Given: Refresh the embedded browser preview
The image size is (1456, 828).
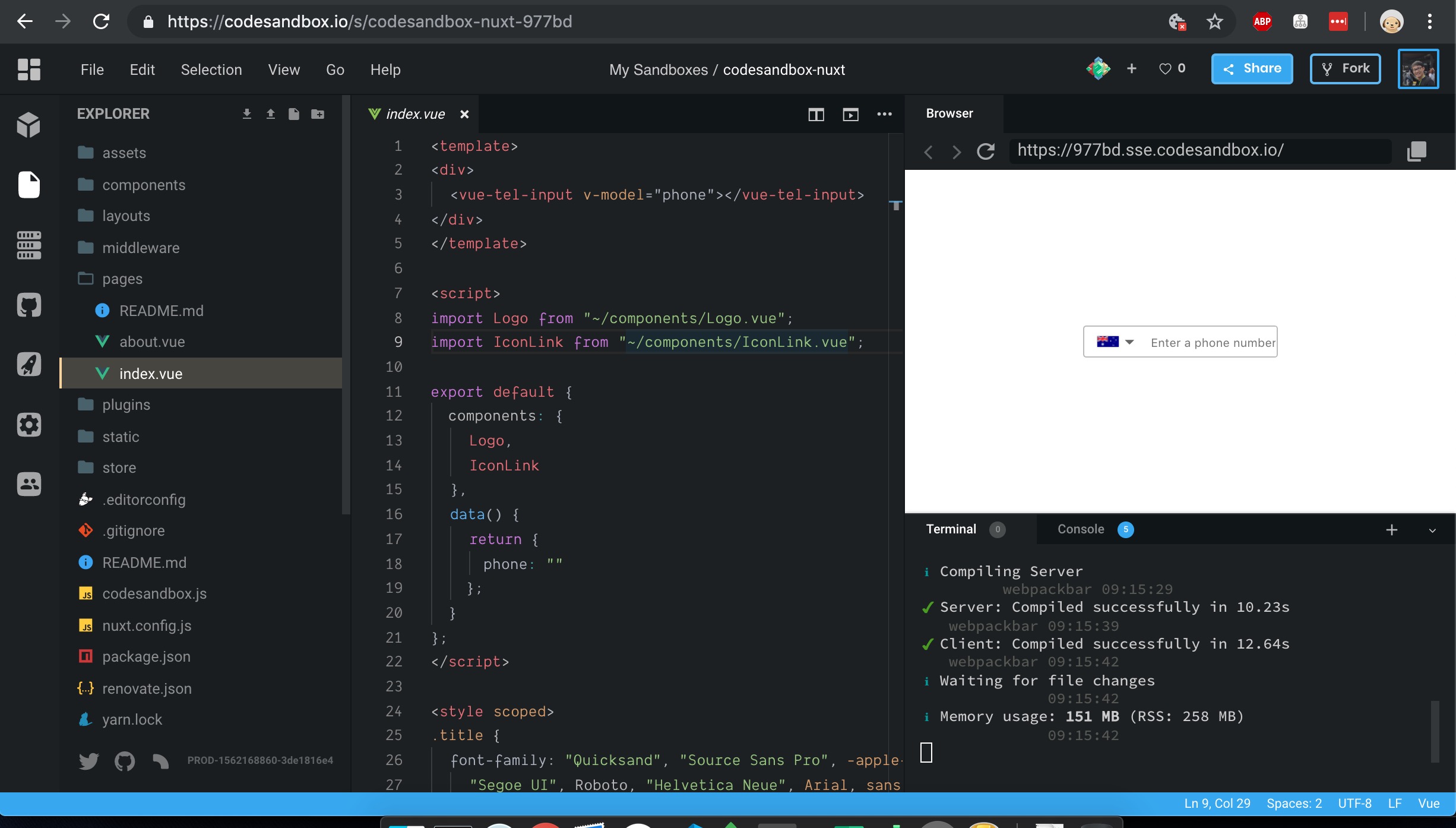Looking at the screenshot, I should coord(986,151).
